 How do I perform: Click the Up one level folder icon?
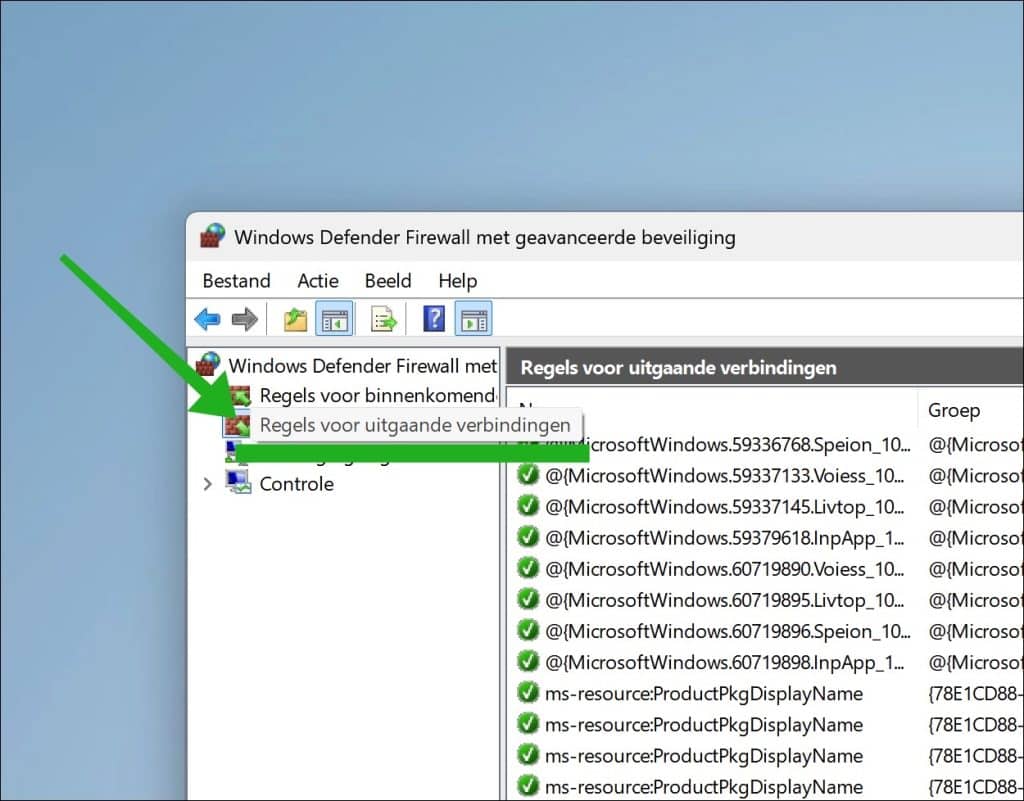click(296, 320)
